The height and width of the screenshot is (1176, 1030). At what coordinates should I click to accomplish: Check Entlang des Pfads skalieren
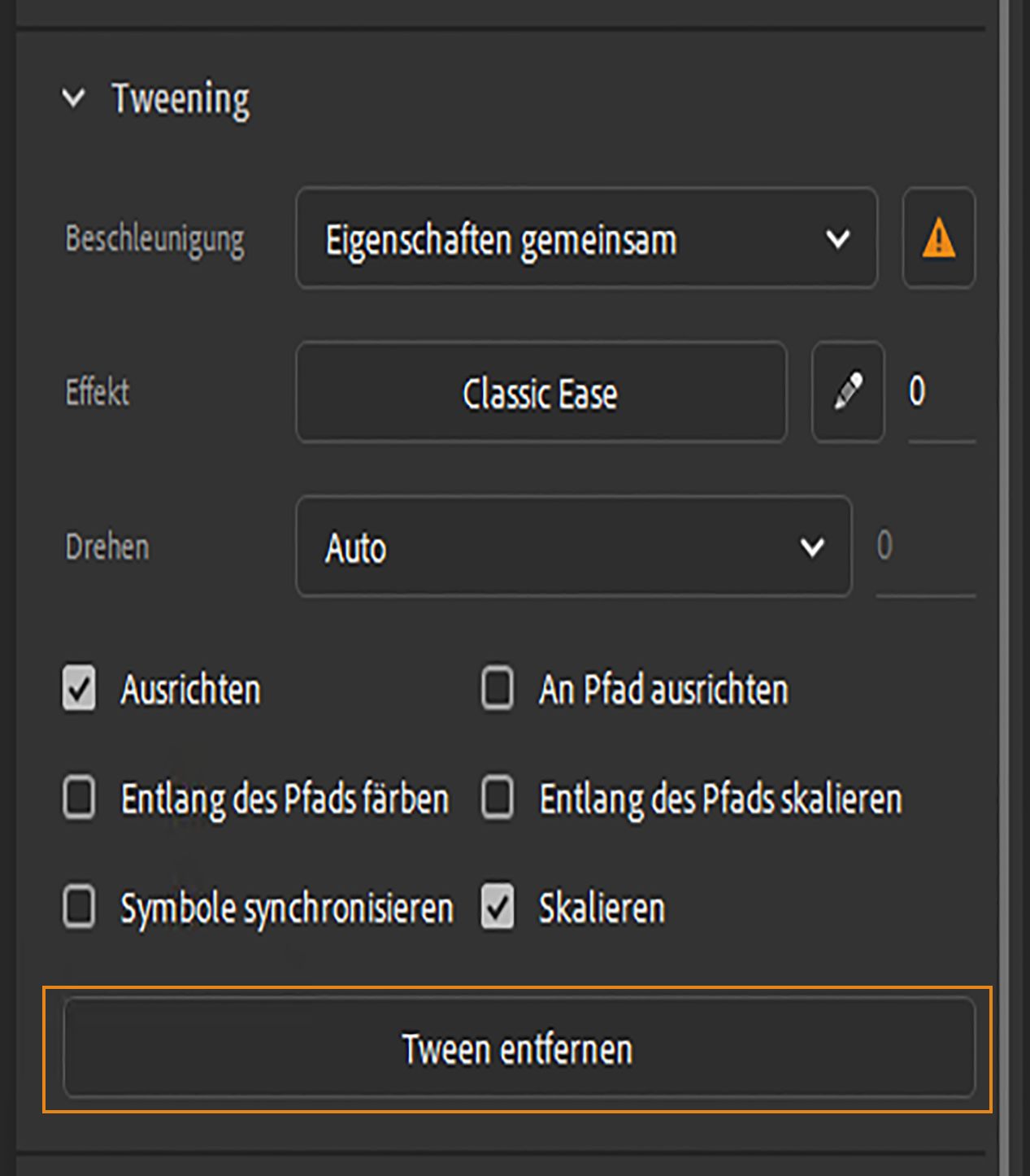pos(496,799)
